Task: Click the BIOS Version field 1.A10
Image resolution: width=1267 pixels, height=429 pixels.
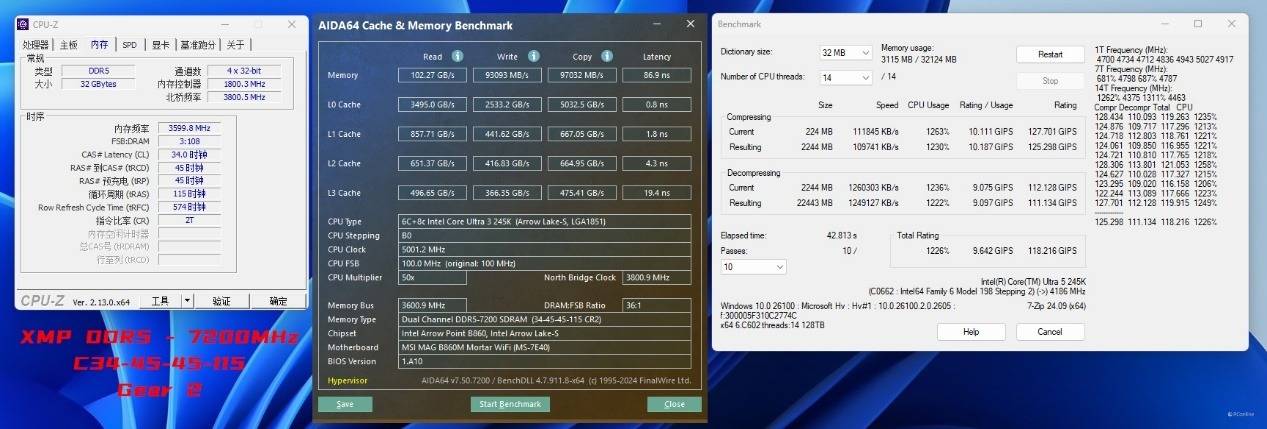Action: click(545, 361)
